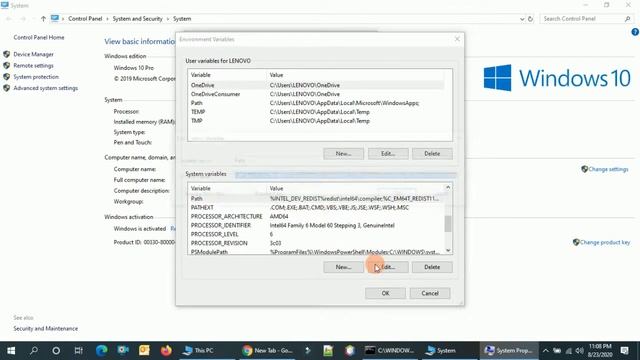Switch to System Properties taskbar item
Screen dimensions: 640x360
pos(509,350)
